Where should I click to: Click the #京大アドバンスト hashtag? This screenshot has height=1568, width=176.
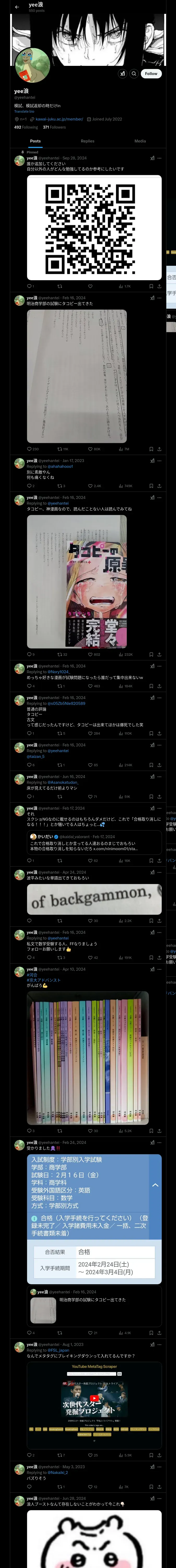(44, 980)
